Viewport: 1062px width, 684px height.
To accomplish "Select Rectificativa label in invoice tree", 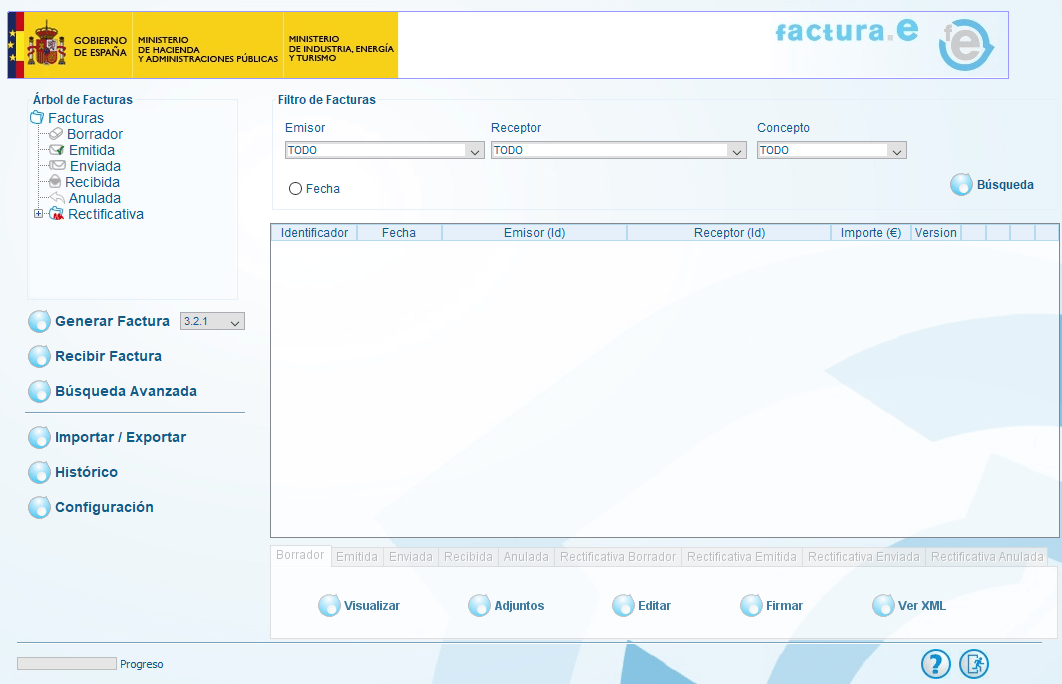I will click(106, 214).
